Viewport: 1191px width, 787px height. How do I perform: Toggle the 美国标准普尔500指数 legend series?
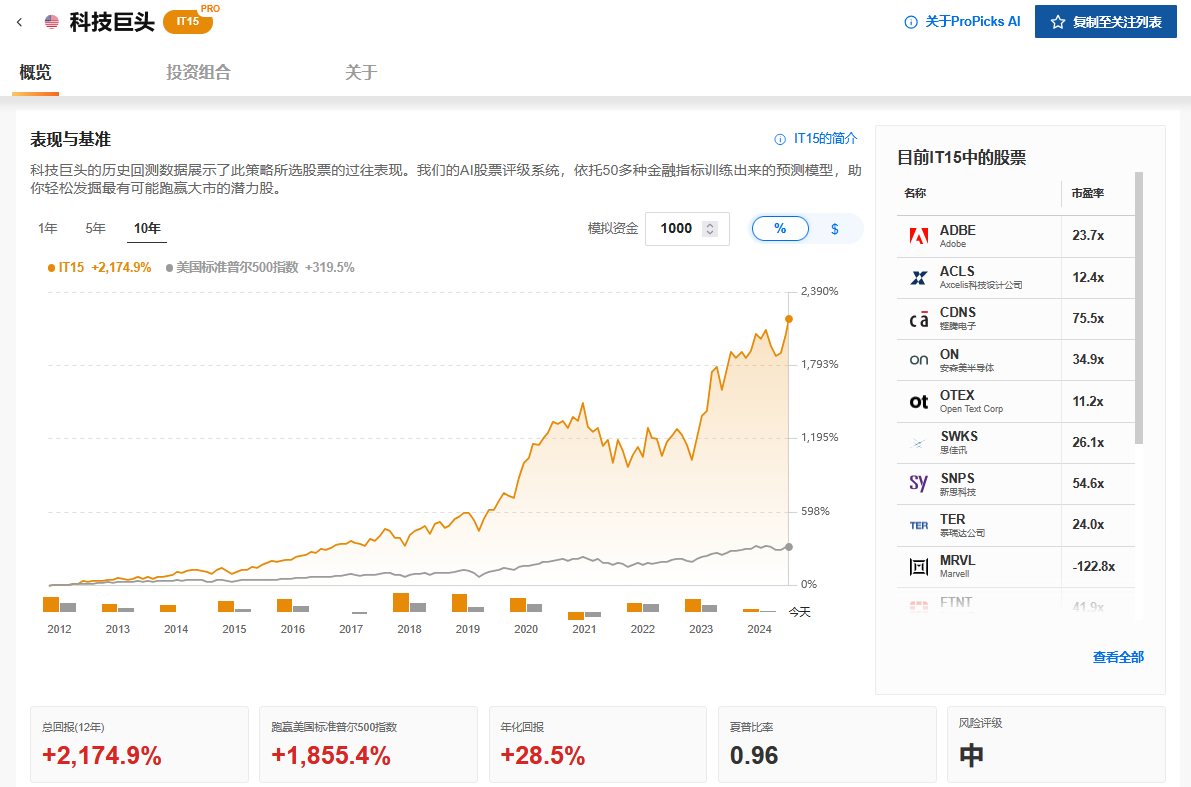pyautogui.click(x=260, y=267)
